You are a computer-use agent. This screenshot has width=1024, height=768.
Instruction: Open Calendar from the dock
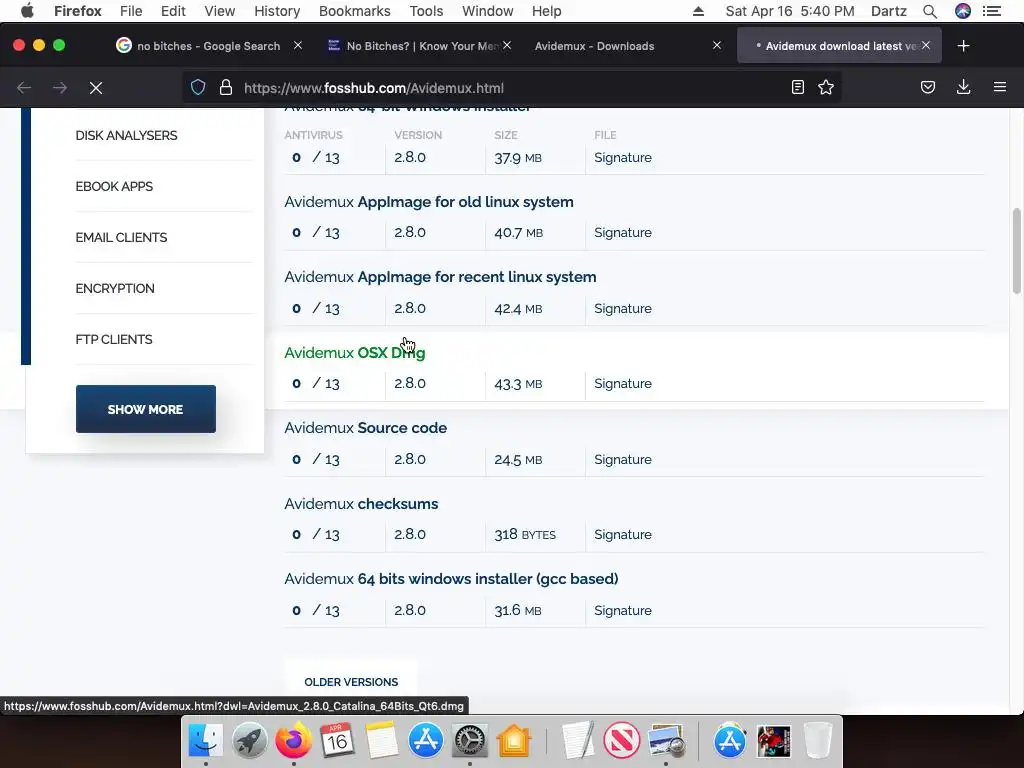337,740
